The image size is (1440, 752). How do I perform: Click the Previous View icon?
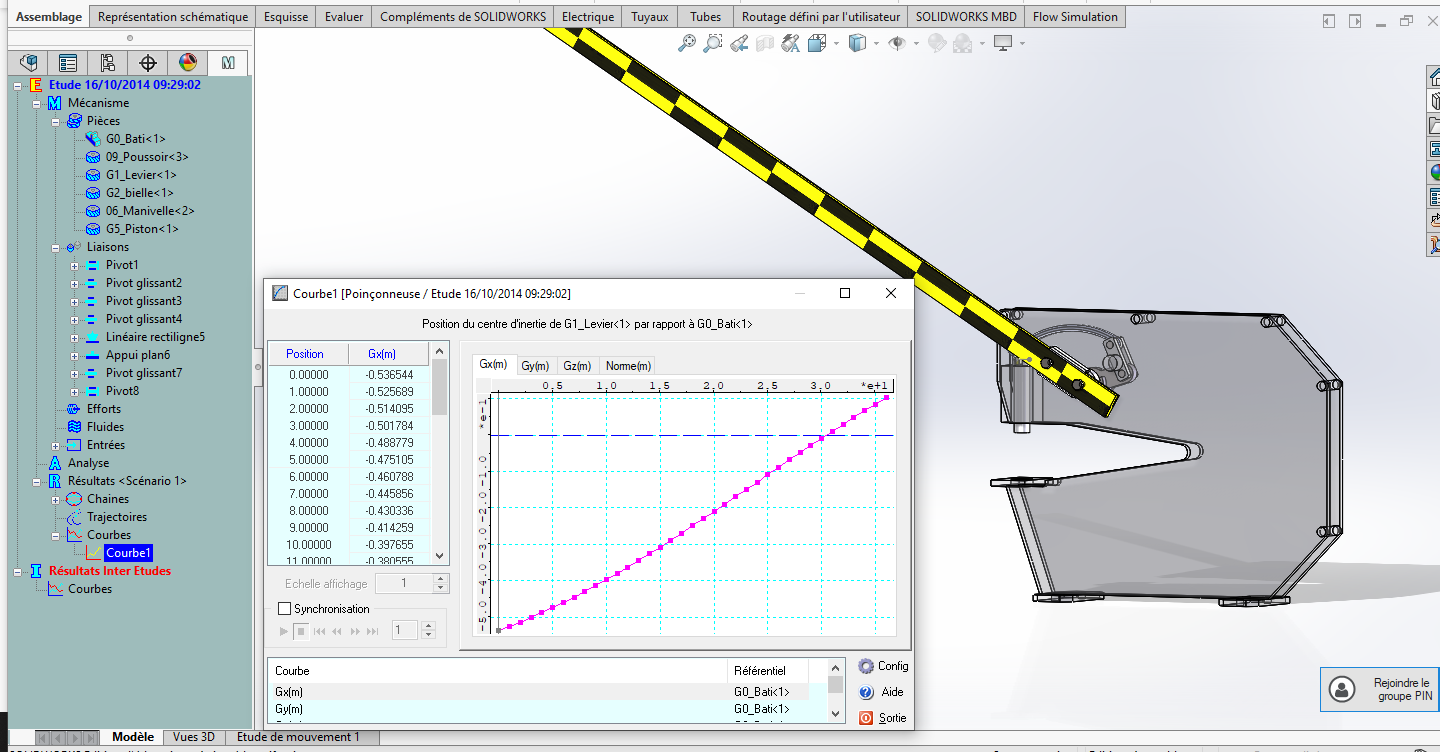739,43
